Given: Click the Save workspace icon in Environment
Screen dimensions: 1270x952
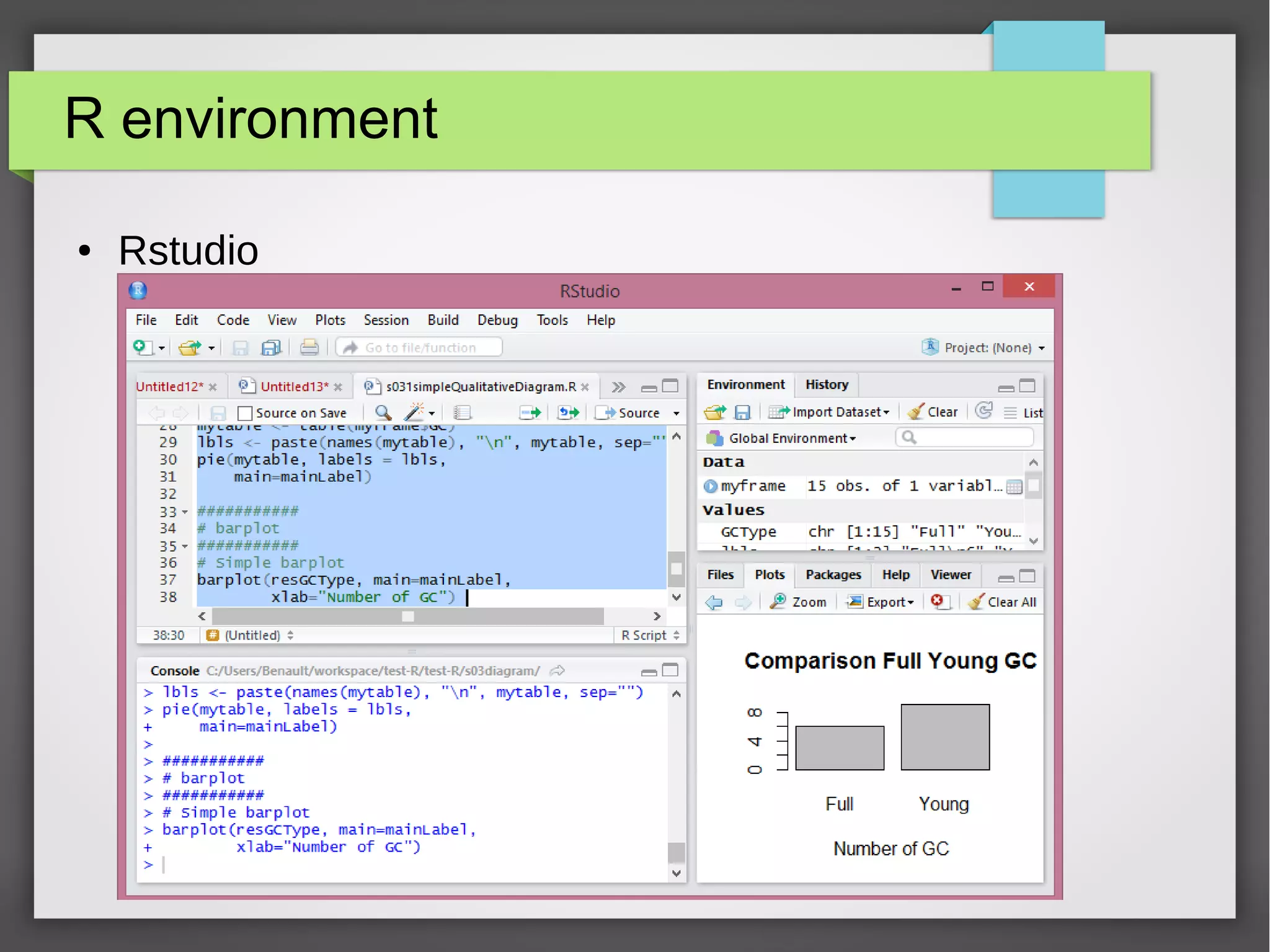Looking at the screenshot, I should pyautogui.click(x=742, y=412).
